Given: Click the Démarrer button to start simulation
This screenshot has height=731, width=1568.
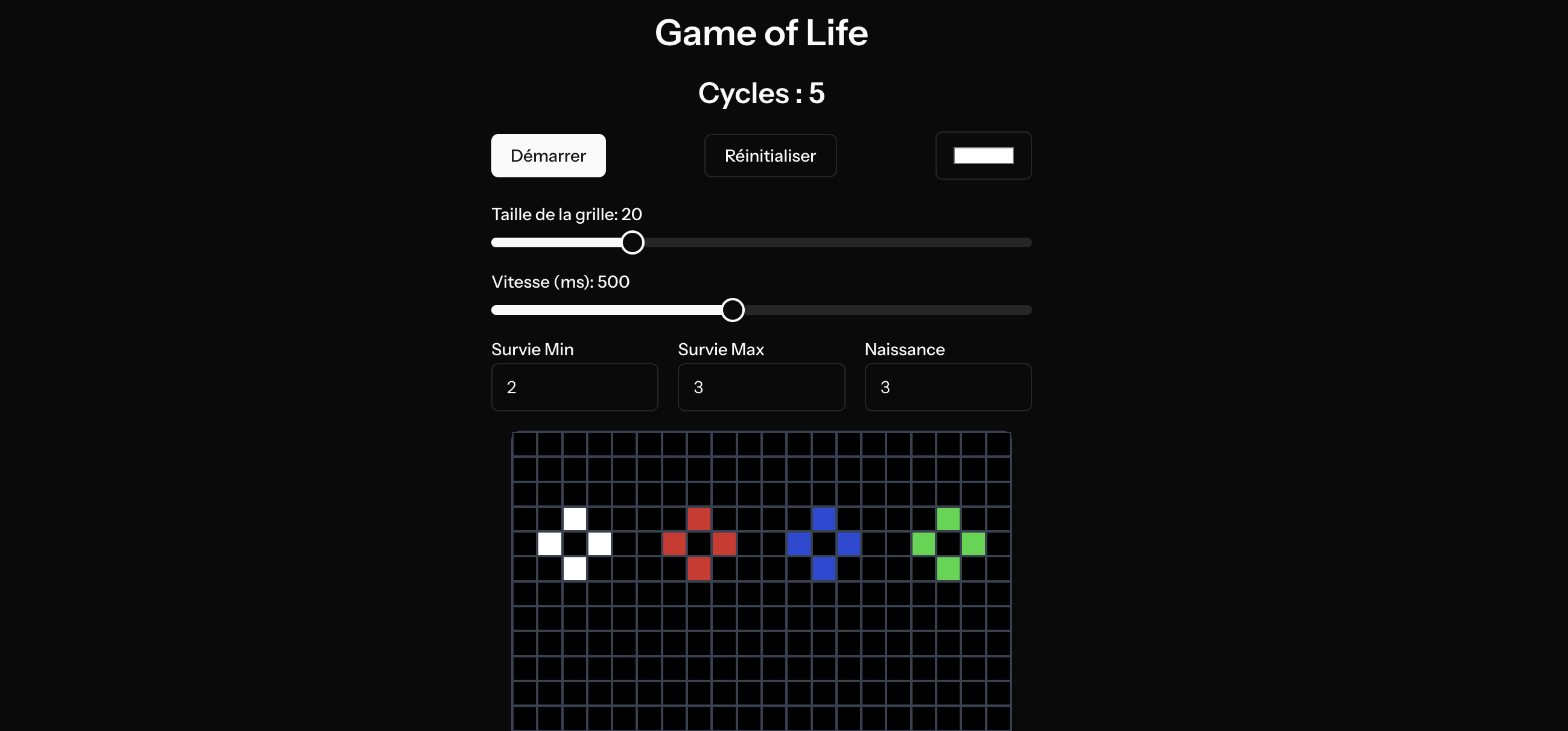Looking at the screenshot, I should click(x=548, y=156).
